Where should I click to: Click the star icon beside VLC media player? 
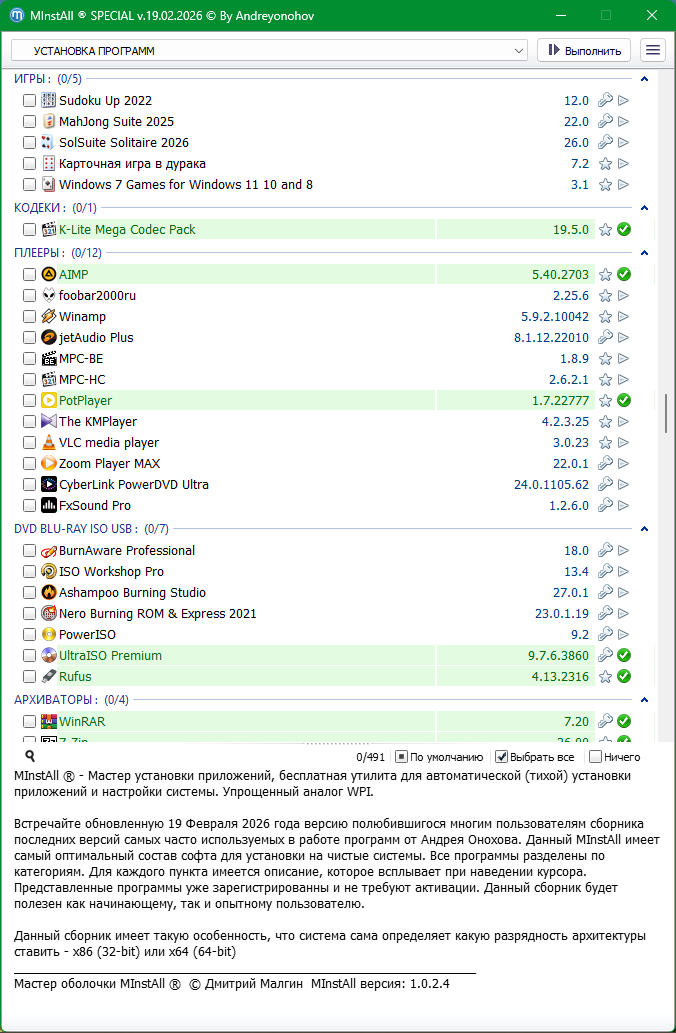tap(605, 443)
